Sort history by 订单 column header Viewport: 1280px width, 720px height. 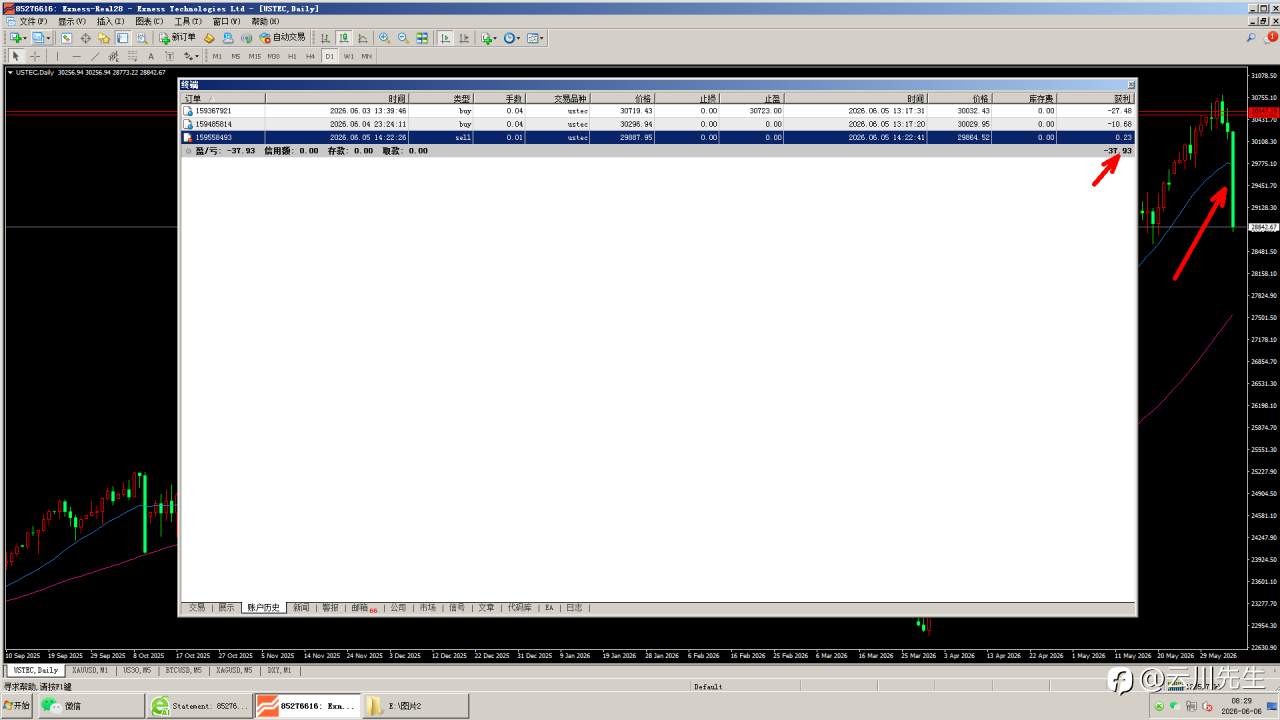(x=223, y=98)
